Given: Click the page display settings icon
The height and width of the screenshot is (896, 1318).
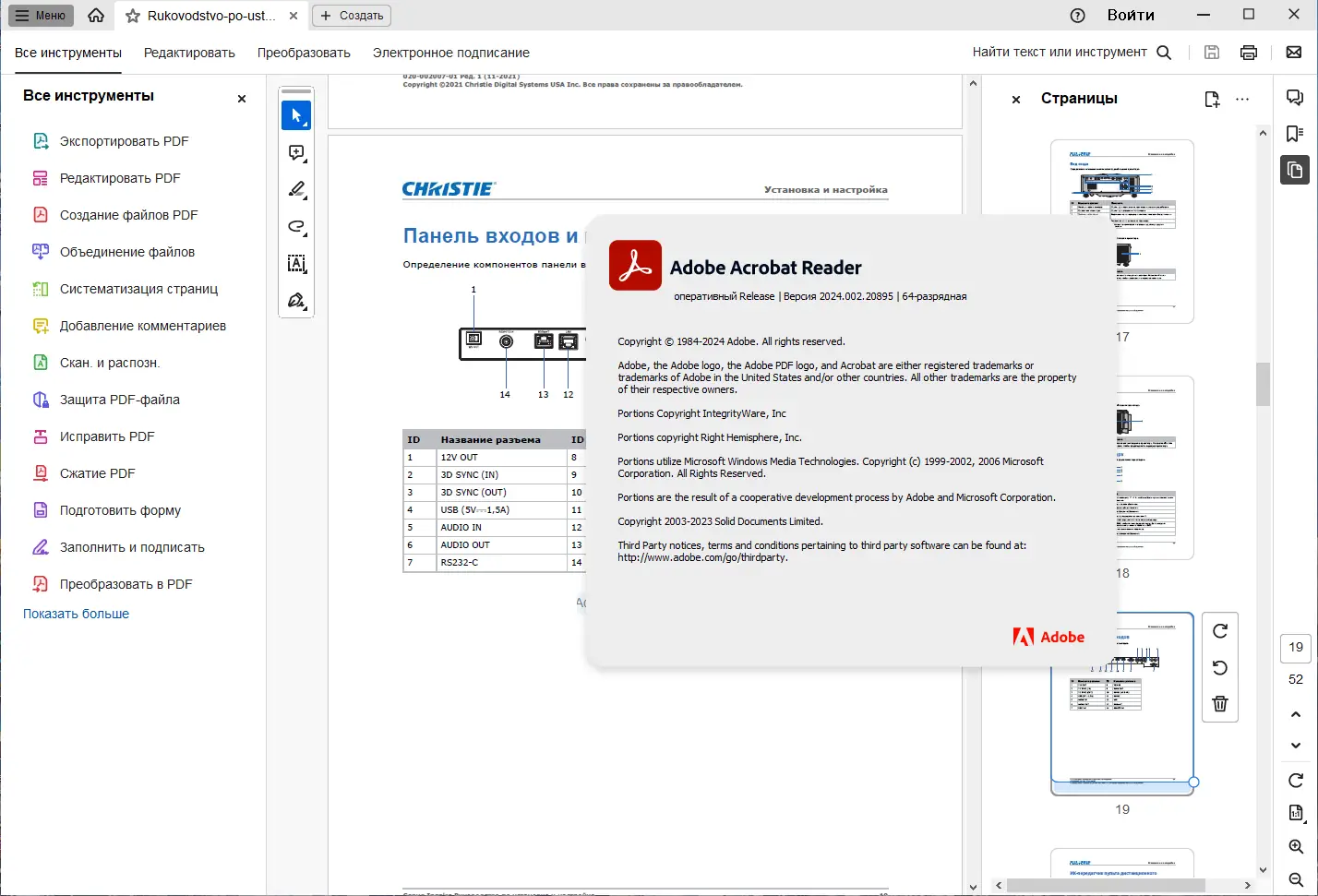Looking at the screenshot, I should [1296, 813].
